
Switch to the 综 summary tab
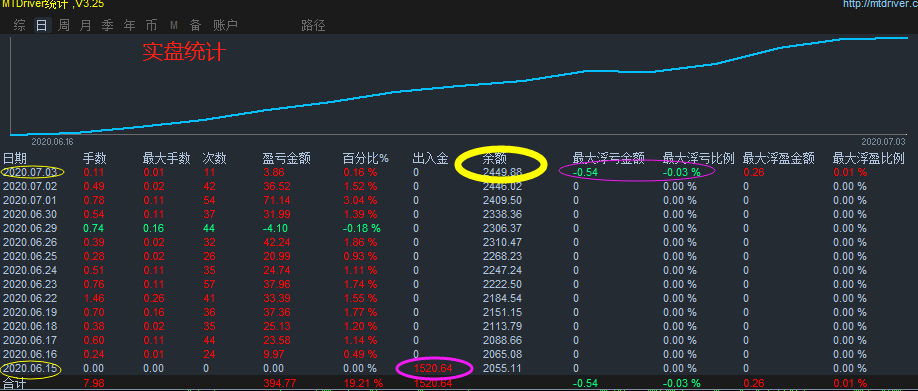tap(19, 26)
